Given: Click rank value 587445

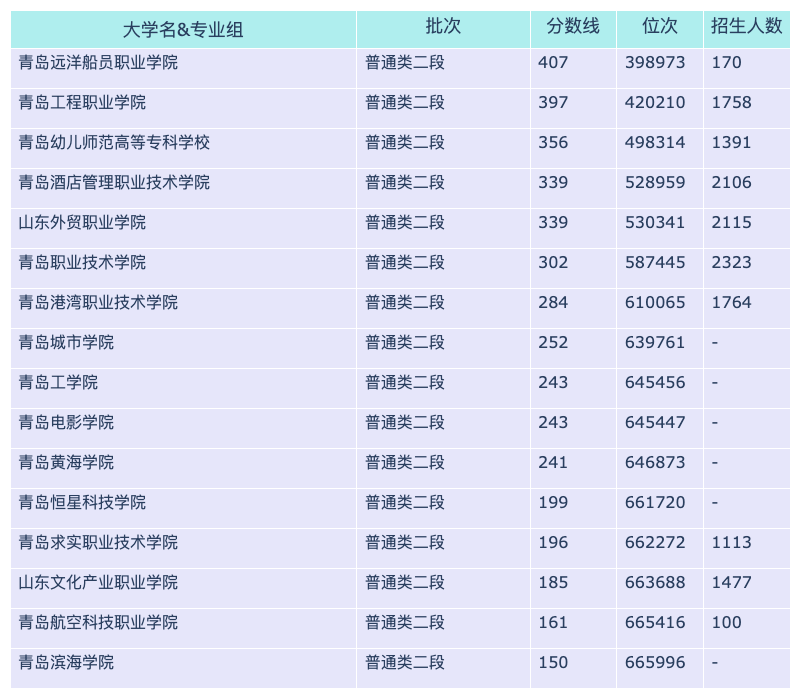Looking at the screenshot, I should [655, 262].
